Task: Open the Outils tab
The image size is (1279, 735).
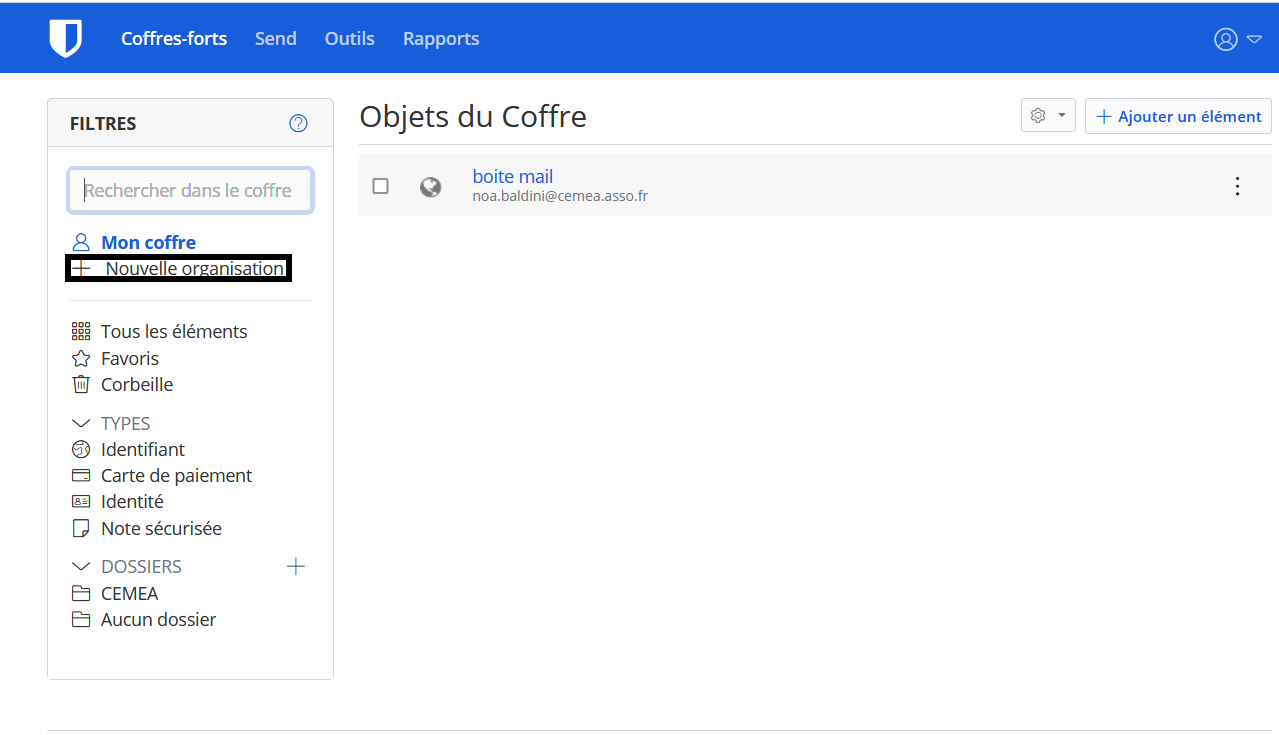Action: (349, 39)
